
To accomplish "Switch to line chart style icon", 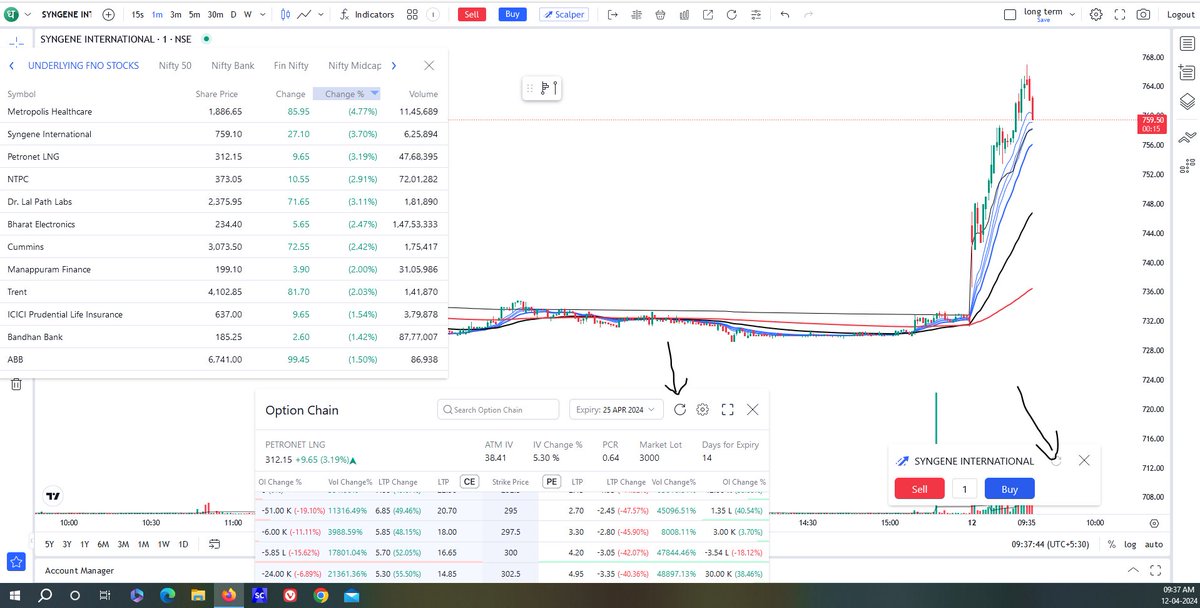I will click(304, 15).
